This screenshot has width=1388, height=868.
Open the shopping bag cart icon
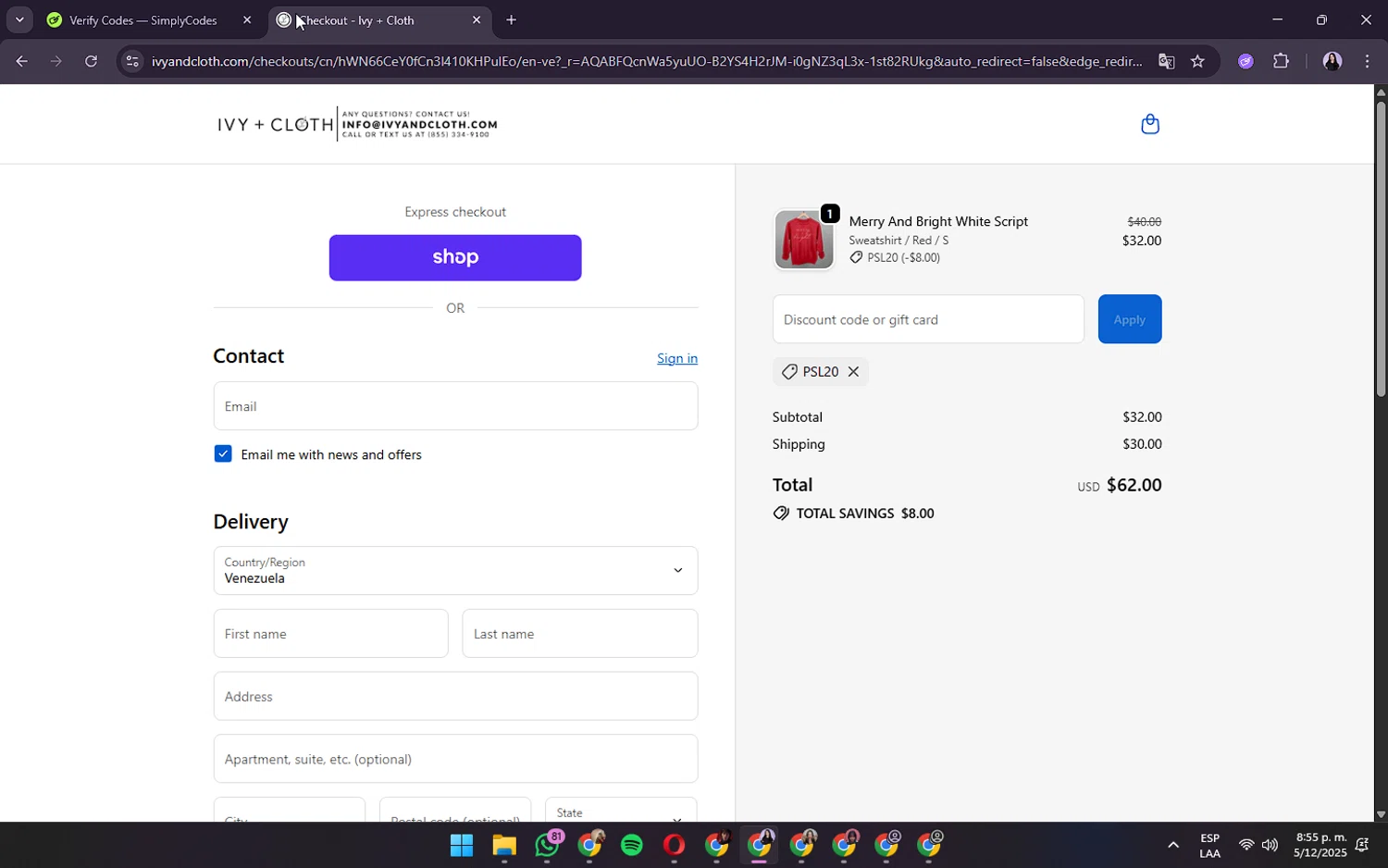1149,124
